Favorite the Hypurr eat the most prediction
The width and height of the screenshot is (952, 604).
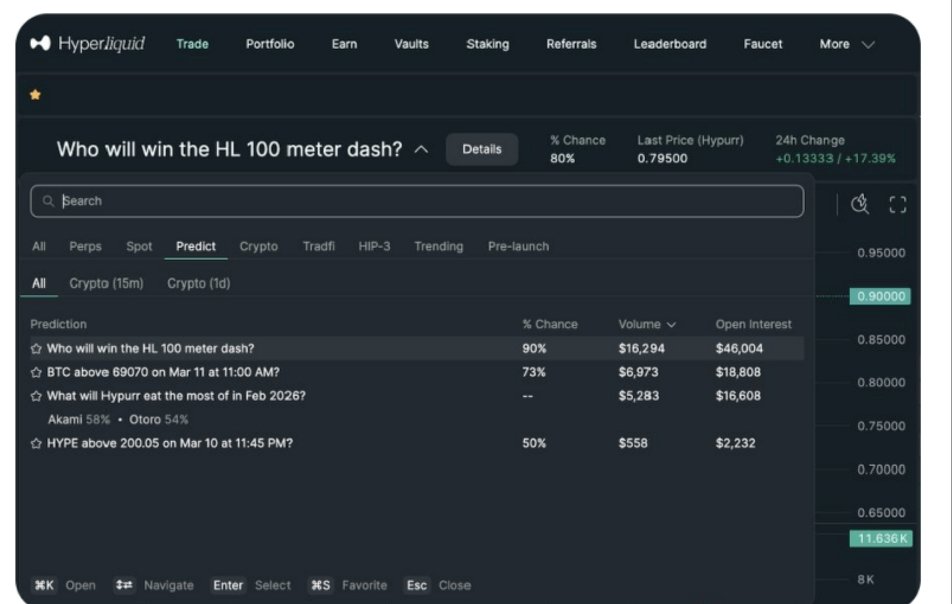36,396
